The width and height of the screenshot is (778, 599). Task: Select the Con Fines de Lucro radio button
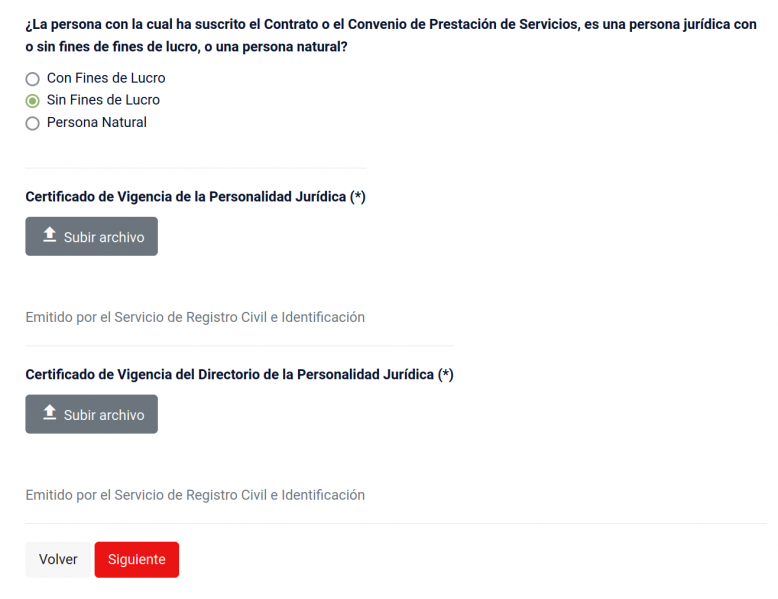tap(32, 79)
